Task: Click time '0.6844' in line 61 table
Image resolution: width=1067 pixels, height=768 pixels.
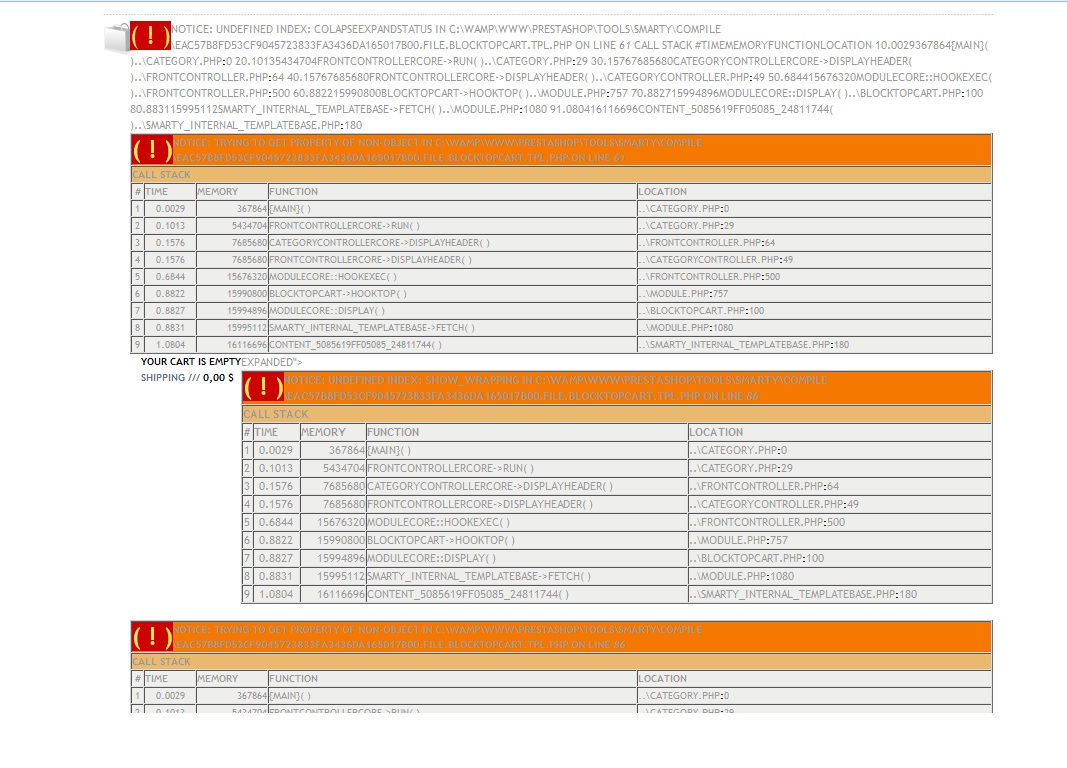Action: (x=170, y=277)
